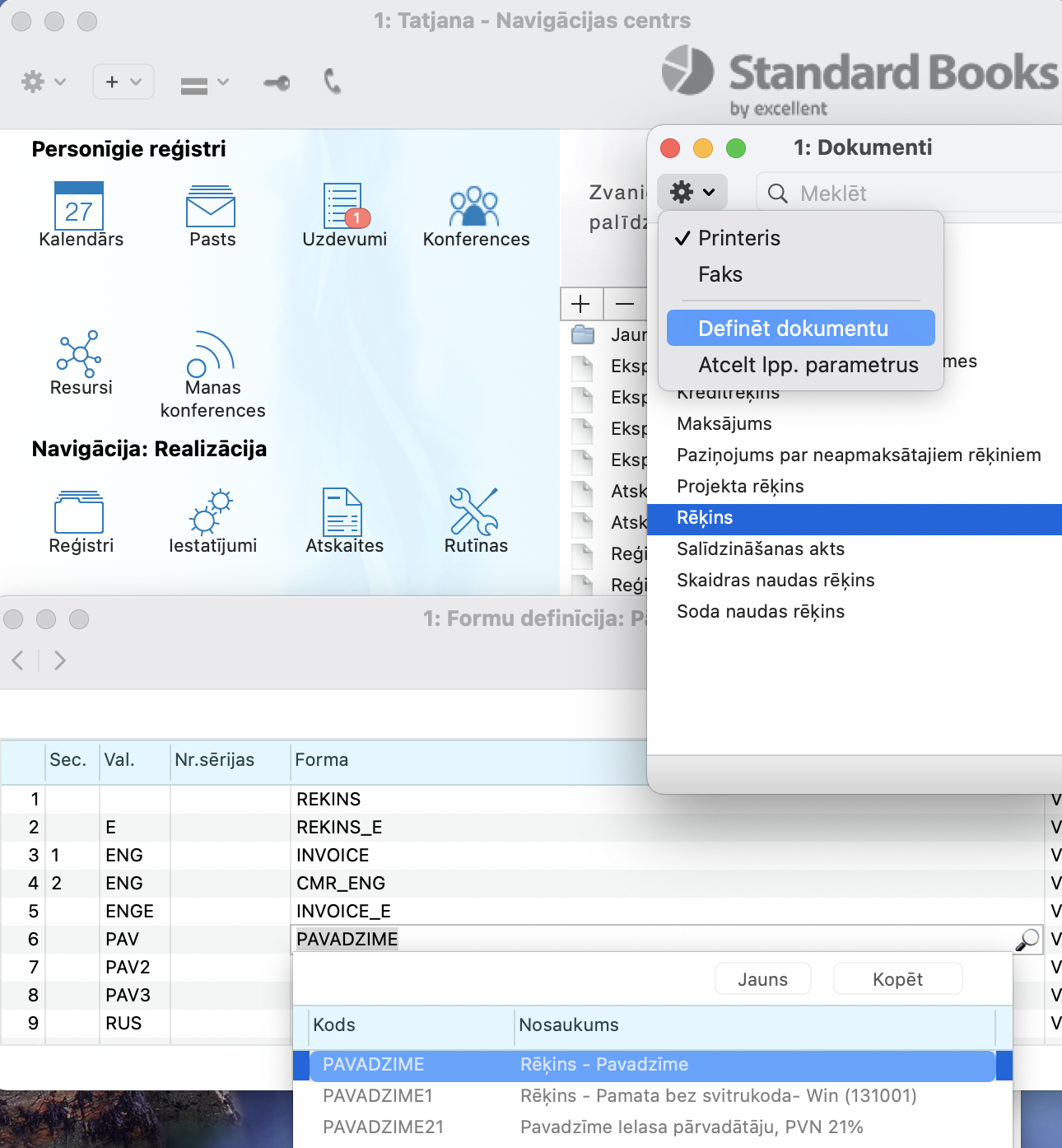1062x1148 pixels.
Task: Open the Pasts mail icon
Action: click(212, 207)
